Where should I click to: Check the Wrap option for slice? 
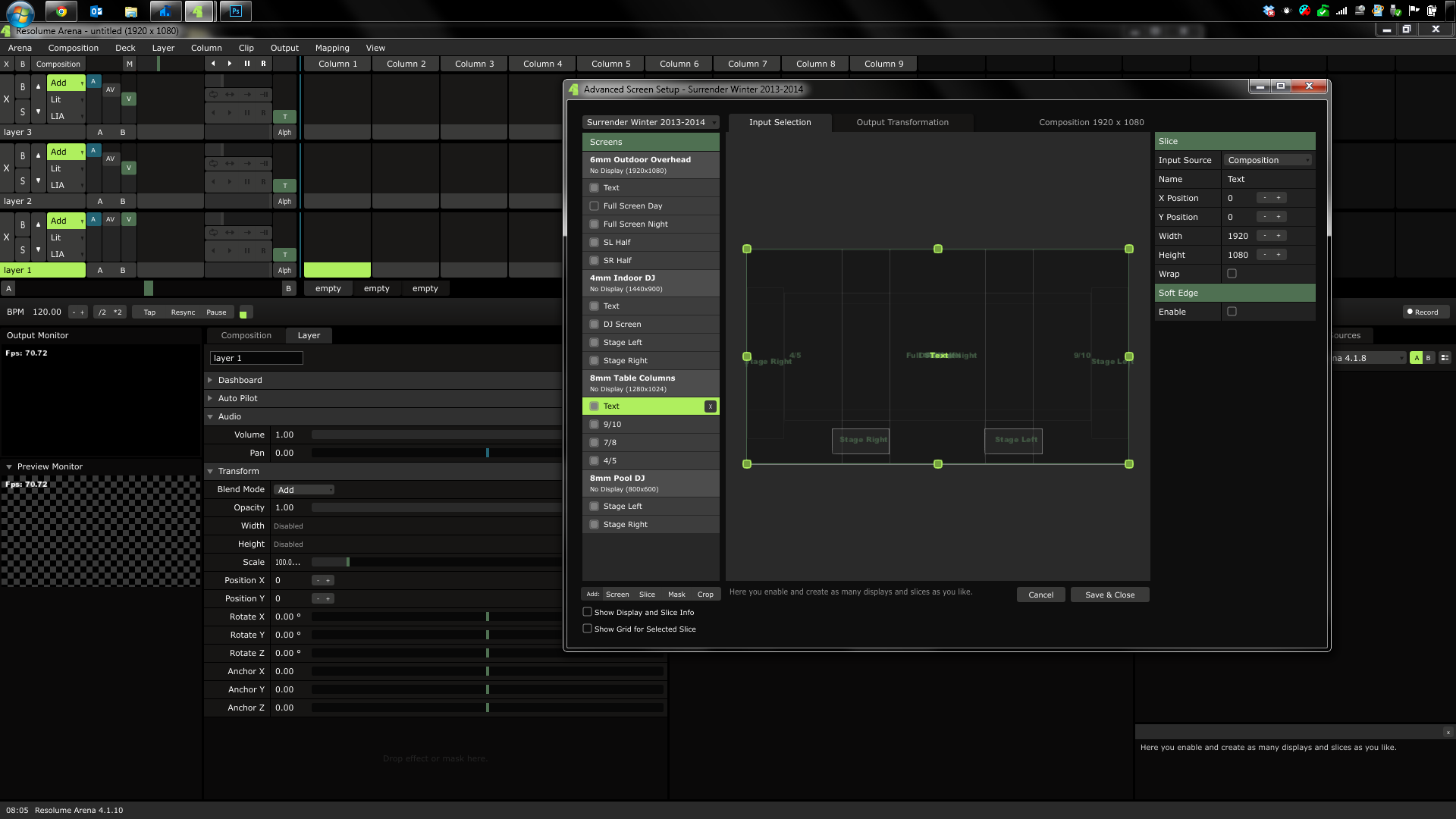1232,274
